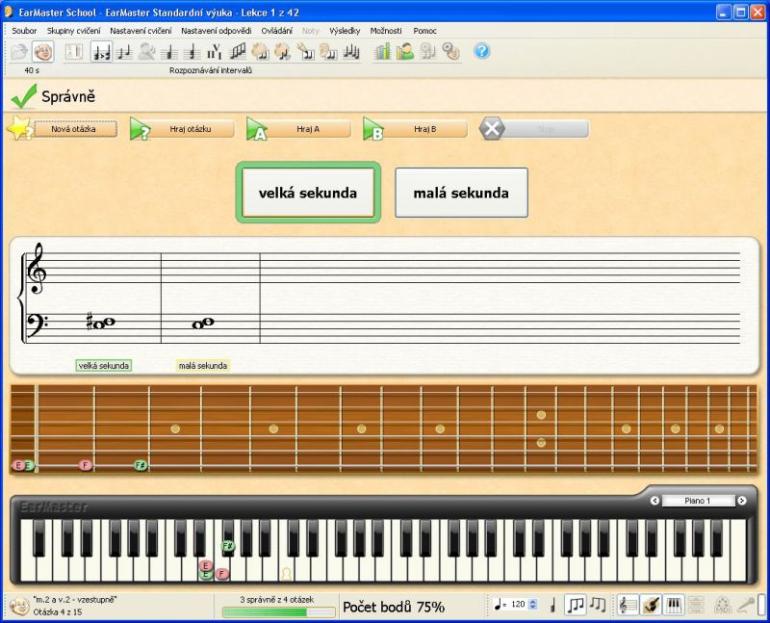The width and height of the screenshot is (770, 623).
Task: Open the chord progressions exercise icon
Action: click(215, 52)
